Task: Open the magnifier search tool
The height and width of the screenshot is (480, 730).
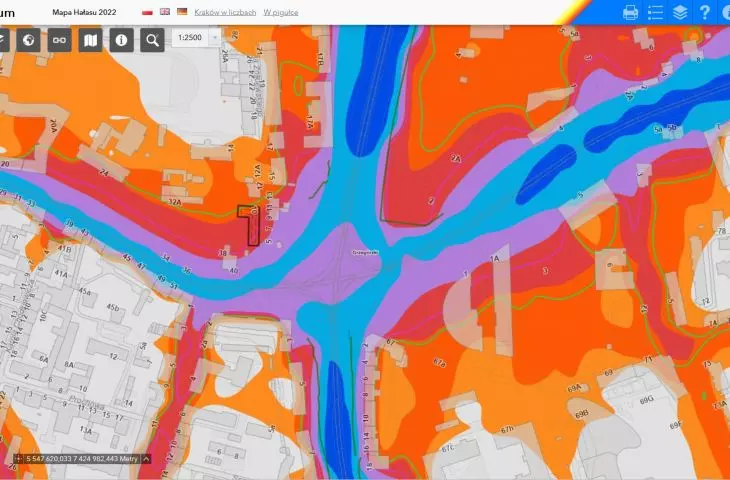Action: pyautogui.click(x=152, y=40)
